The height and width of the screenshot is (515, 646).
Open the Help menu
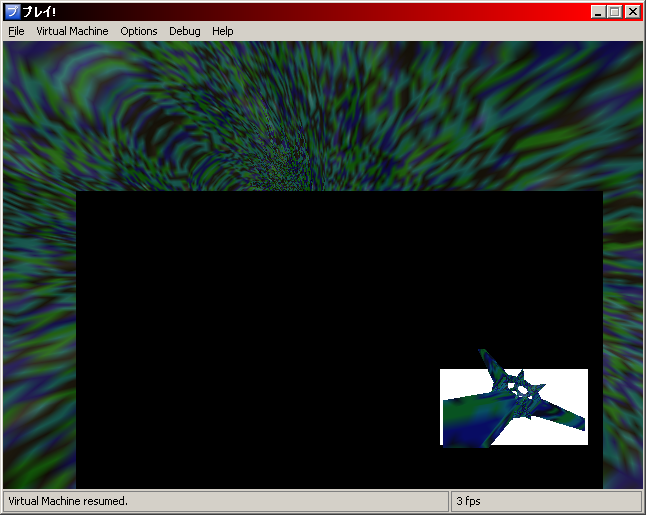click(x=222, y=31)
